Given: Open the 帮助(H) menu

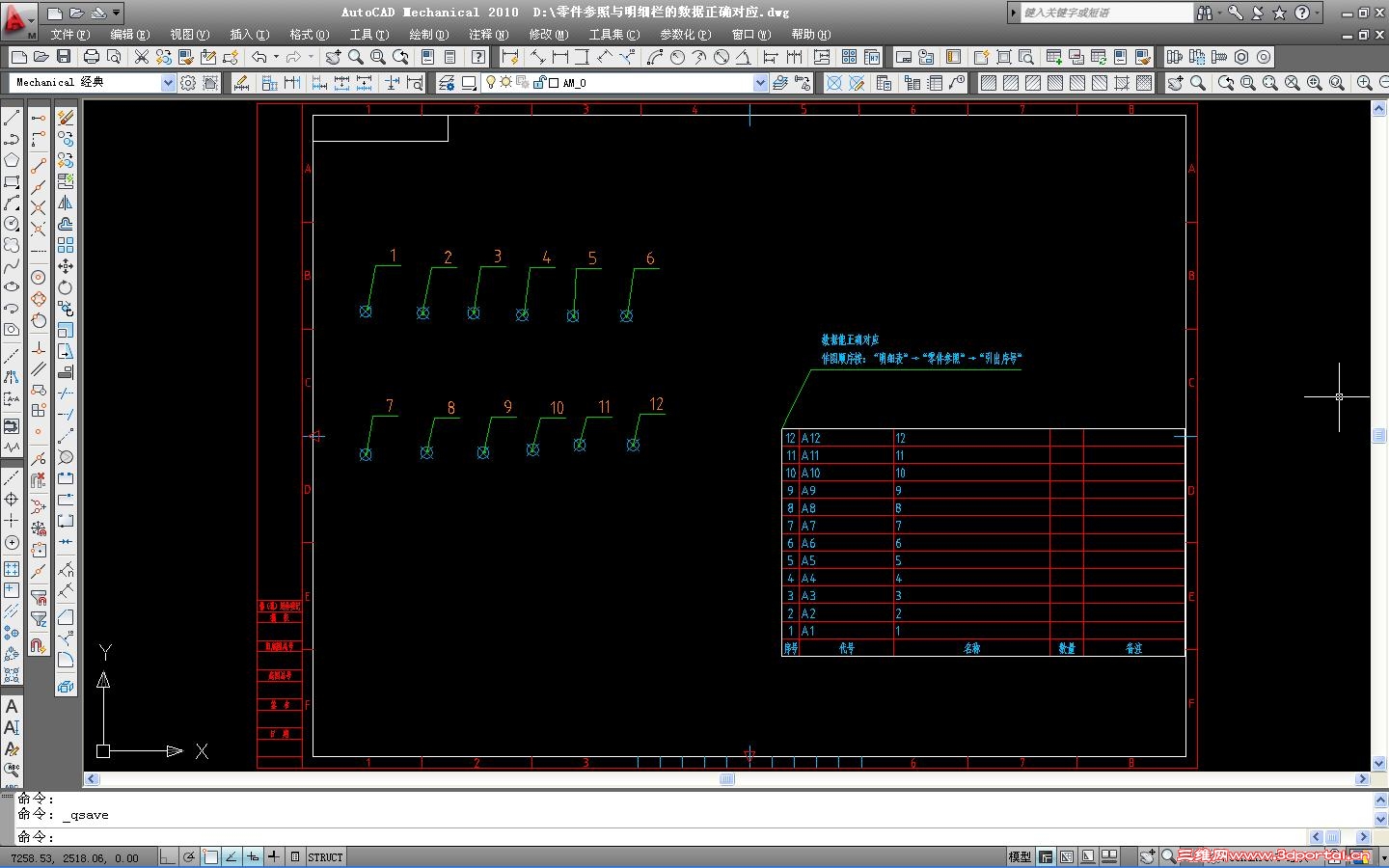Looking at the screenshot, I should (811, 35).
